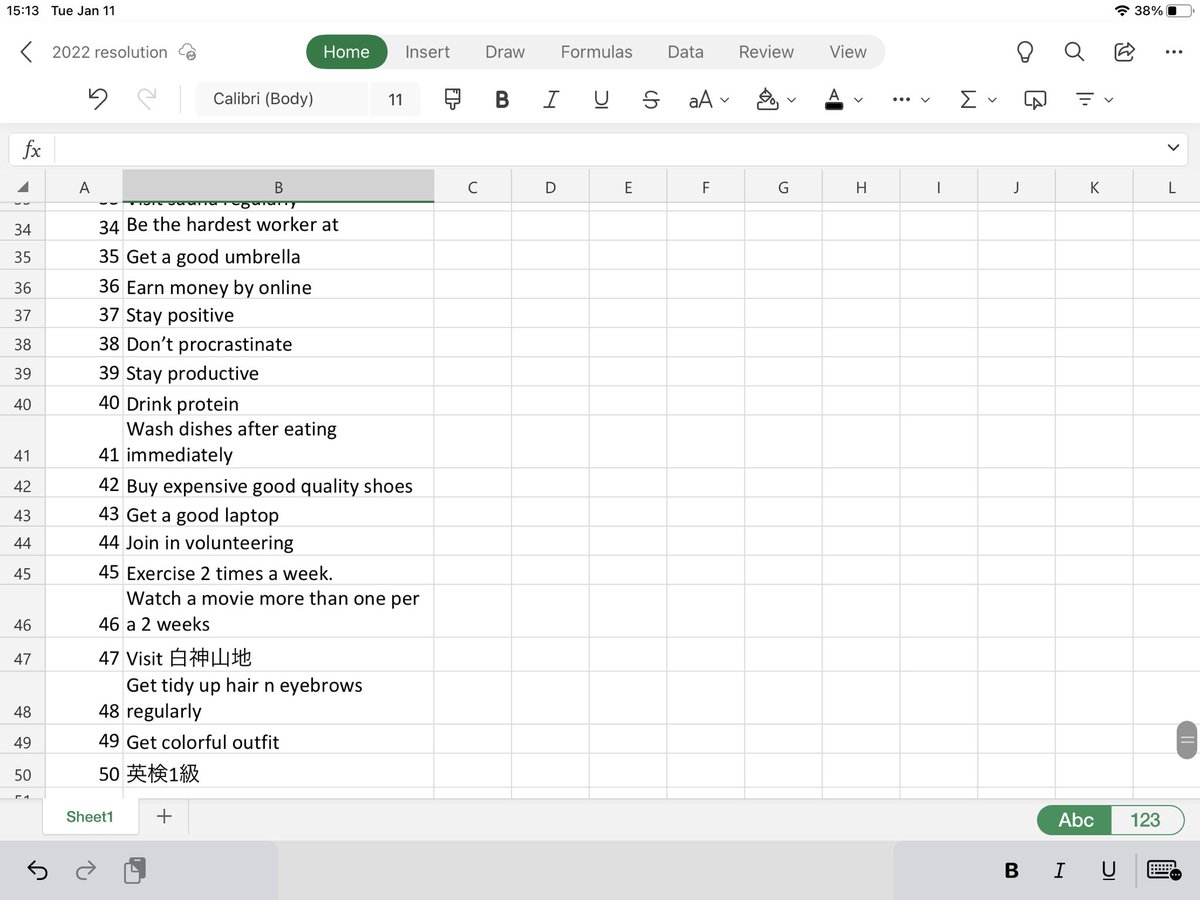Open the keyboard options icon

coord(1164,870)
